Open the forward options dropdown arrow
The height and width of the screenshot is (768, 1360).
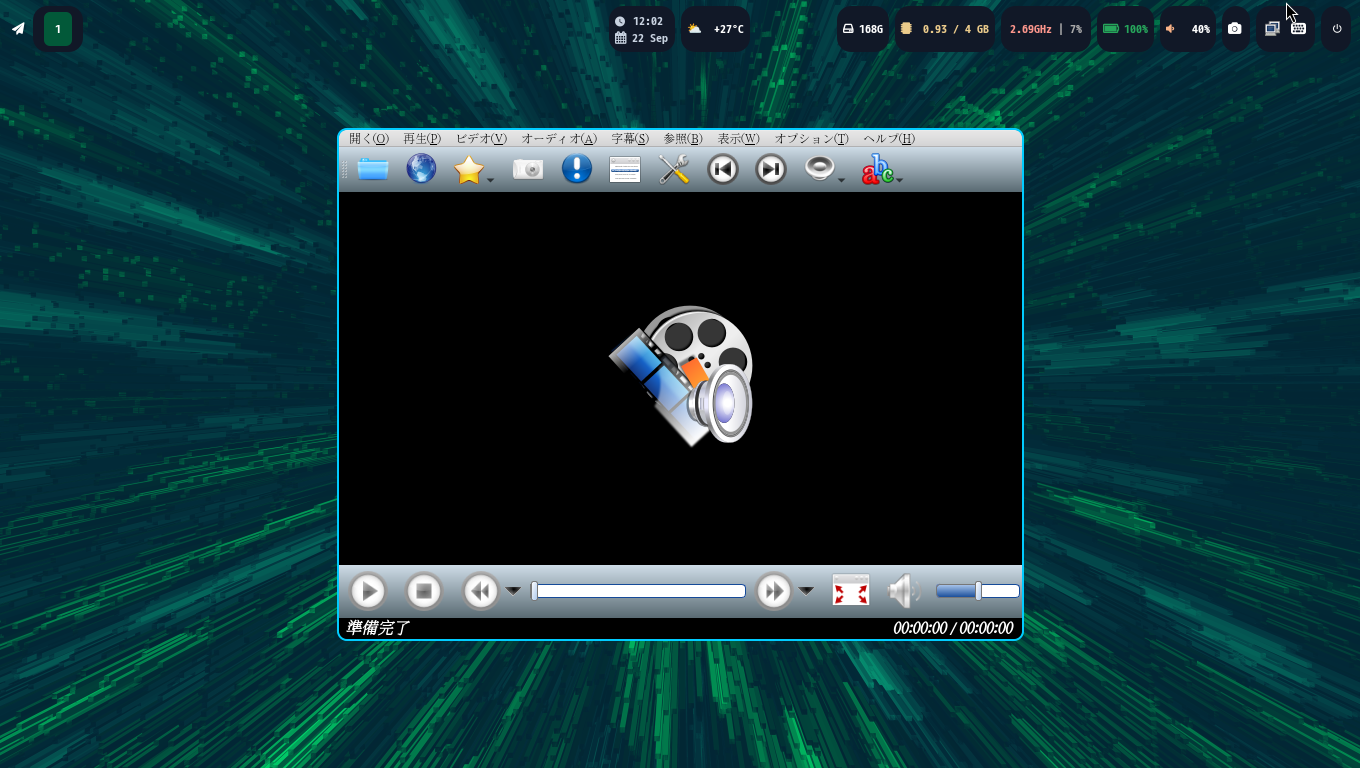(806, 591)
